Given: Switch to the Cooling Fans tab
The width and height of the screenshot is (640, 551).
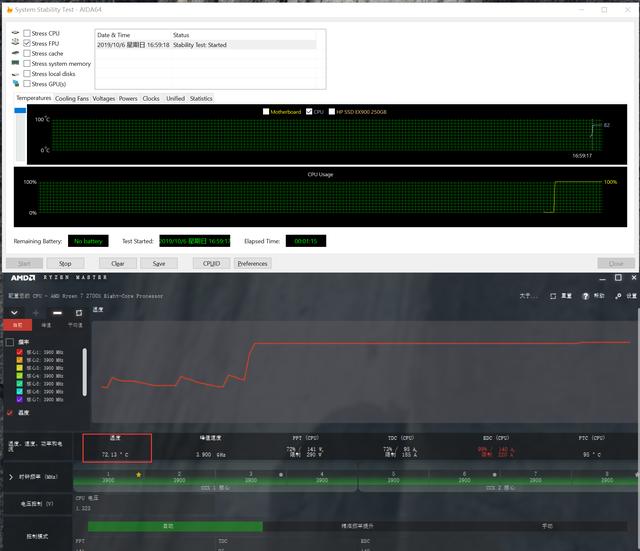Looking at the screenshot, I should tap(71, 99).
